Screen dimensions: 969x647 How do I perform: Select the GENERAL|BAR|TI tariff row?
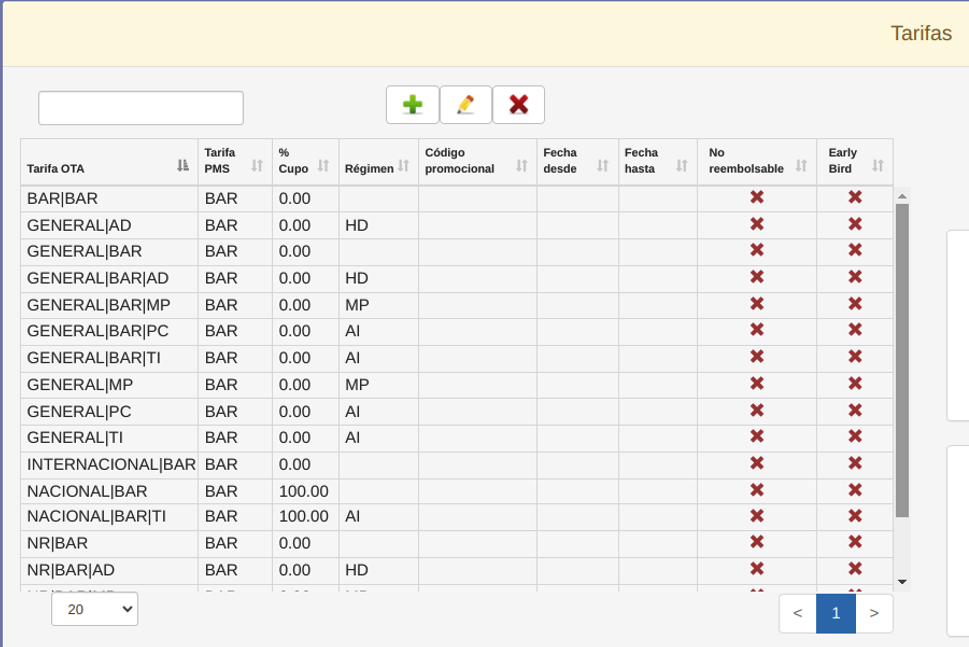(x=457, y=358)
